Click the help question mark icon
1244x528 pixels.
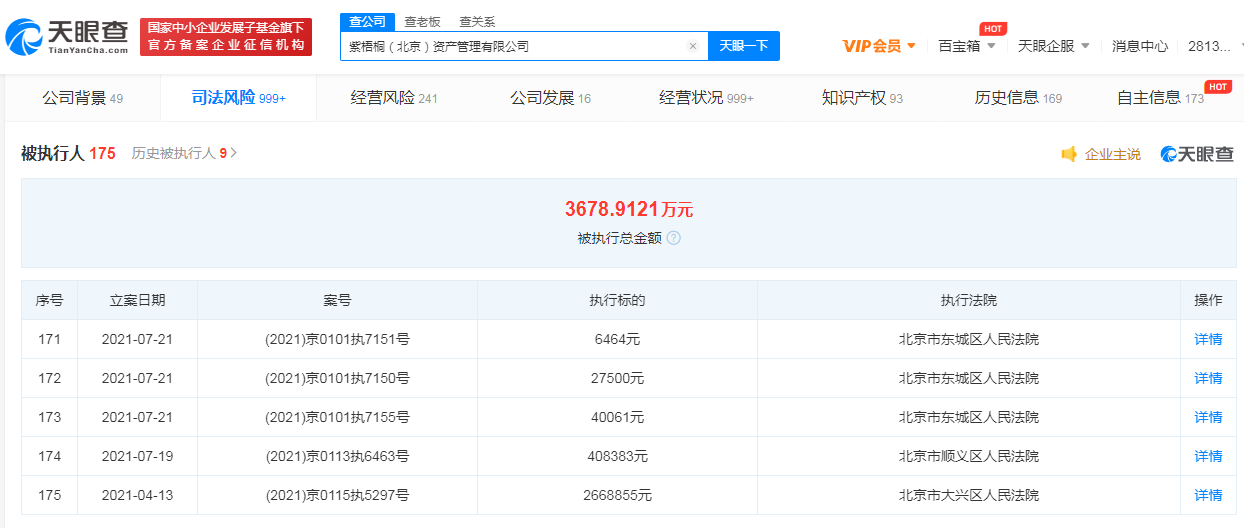pos(674,238)
